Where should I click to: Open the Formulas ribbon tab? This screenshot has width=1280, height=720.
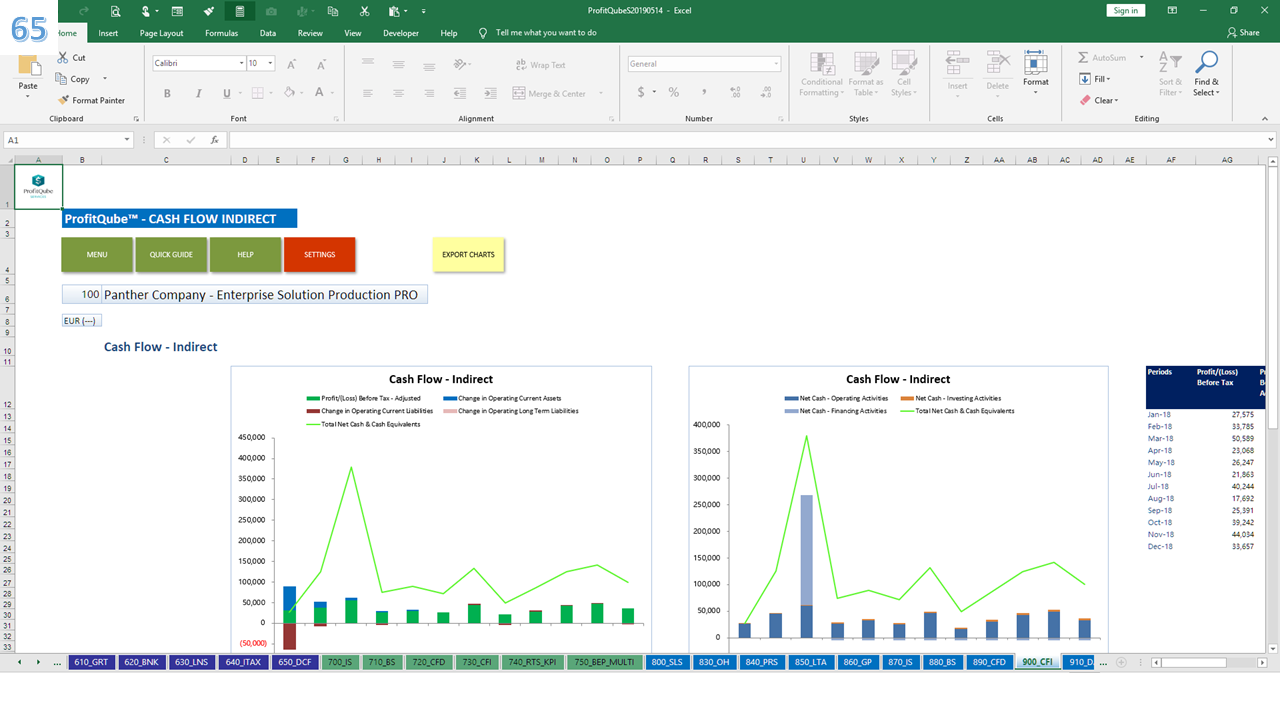coord(221,33)
